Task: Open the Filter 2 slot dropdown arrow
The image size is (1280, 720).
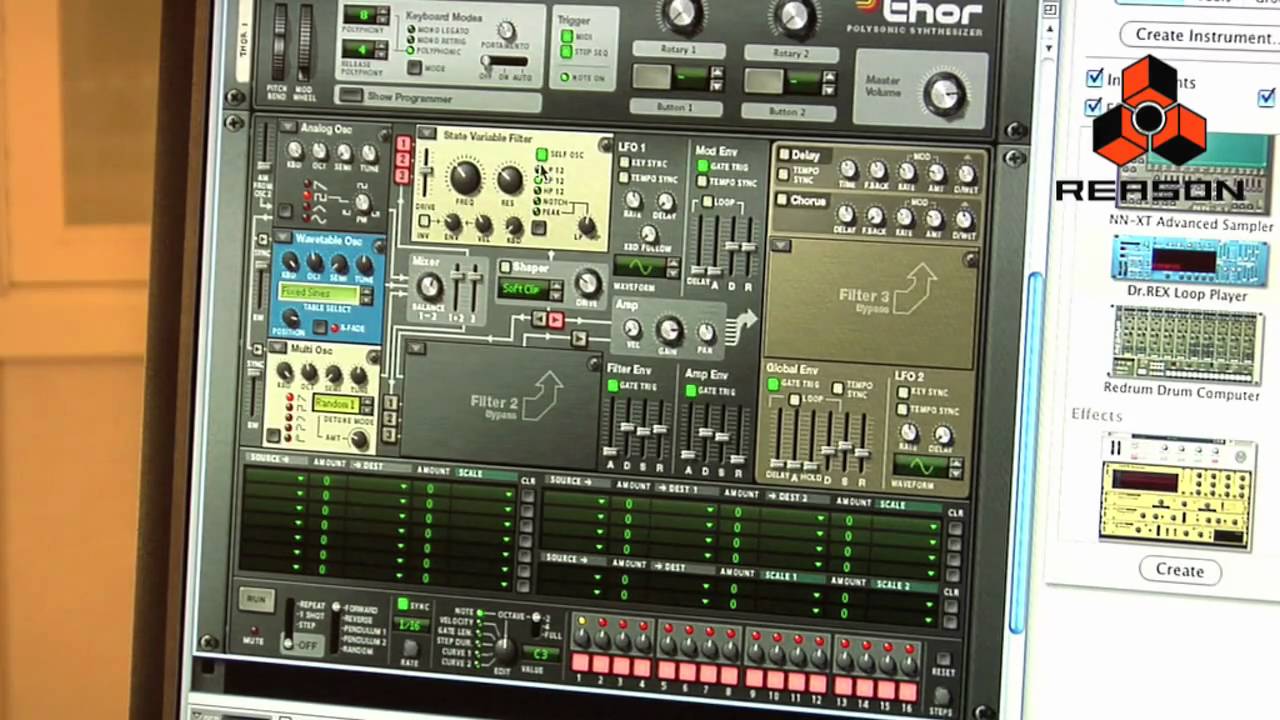Action: (415, 348)
